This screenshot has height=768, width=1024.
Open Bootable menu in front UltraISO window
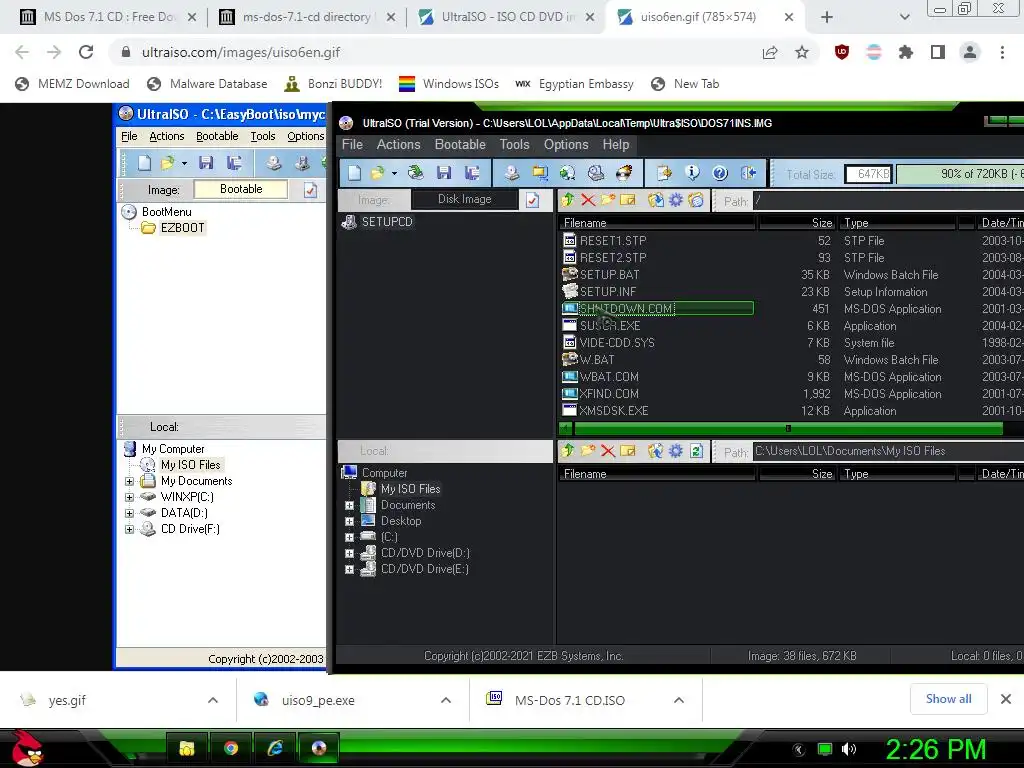pos(460,144)
